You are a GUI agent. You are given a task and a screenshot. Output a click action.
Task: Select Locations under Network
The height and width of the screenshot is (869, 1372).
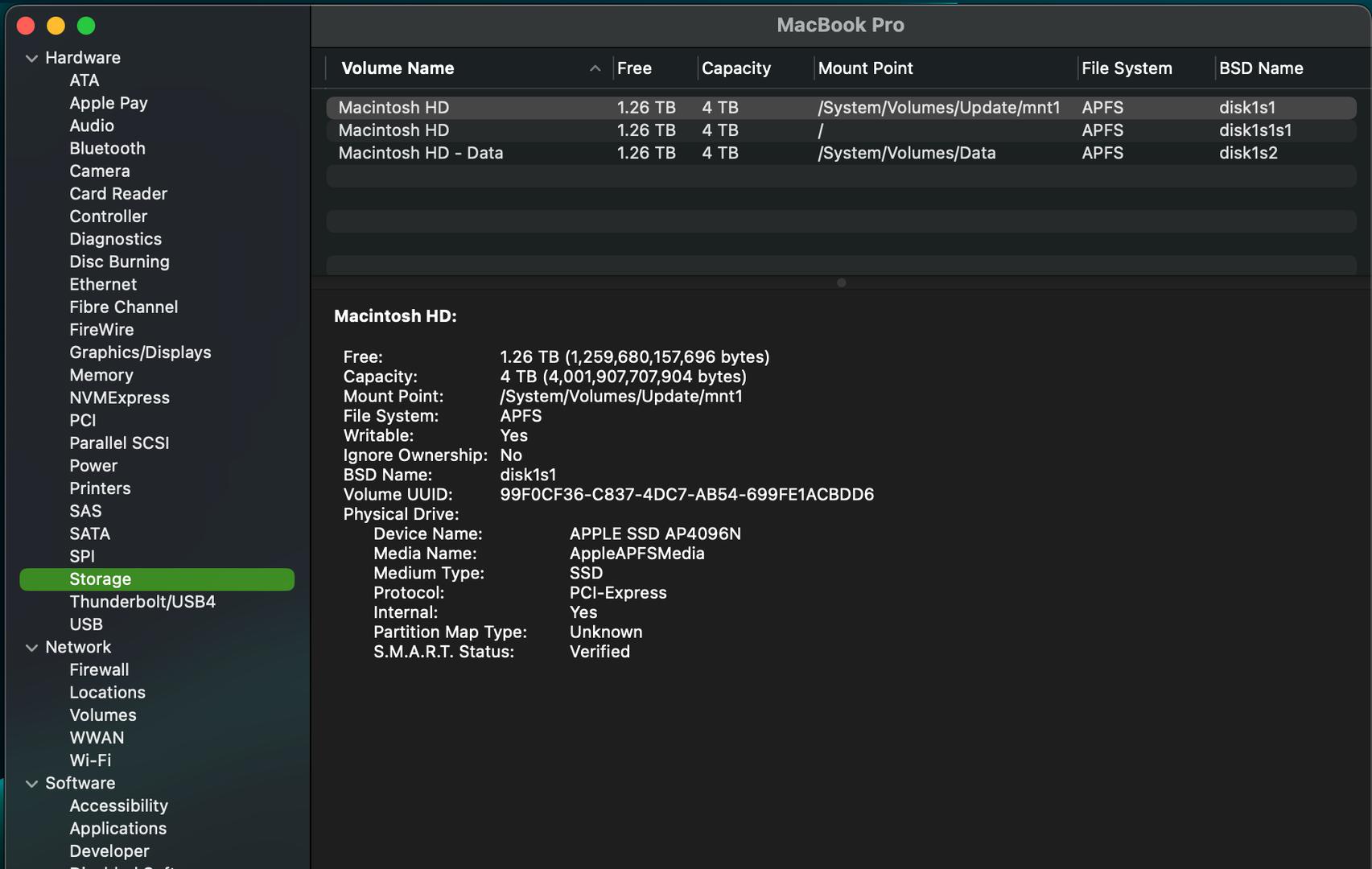coord(107,692)
